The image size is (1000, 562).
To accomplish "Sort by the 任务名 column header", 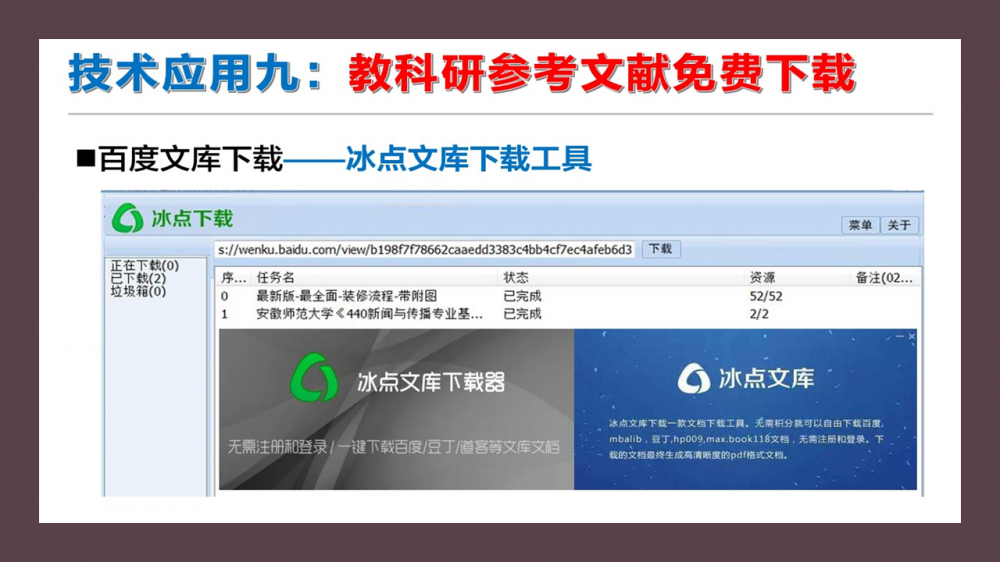I will click(x=275, y=277).
